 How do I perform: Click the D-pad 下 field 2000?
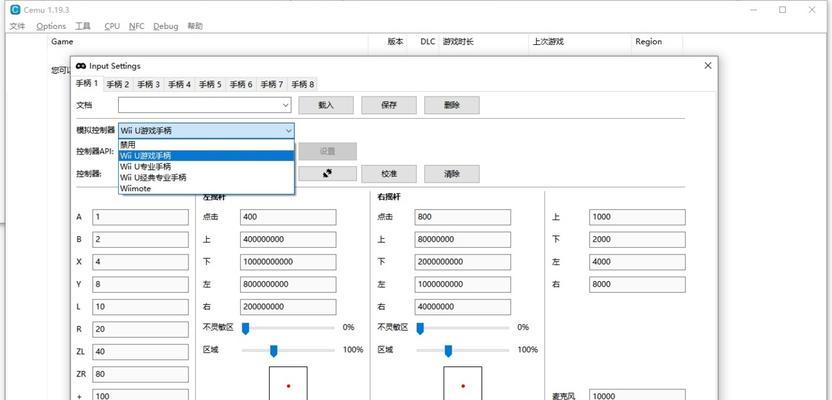(x=637, y=239)
